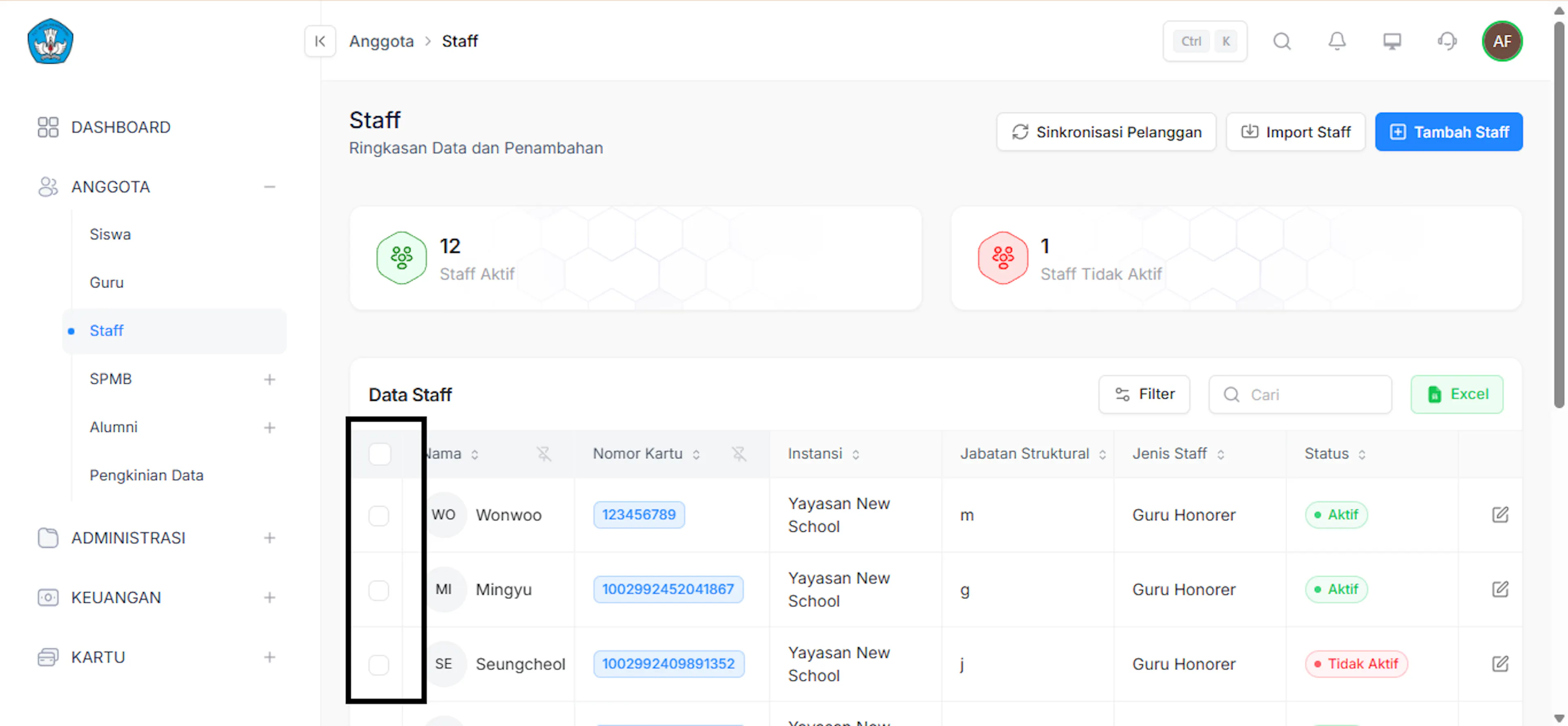
Task: Open card number 1002992409891352
Action: point(668,664)
